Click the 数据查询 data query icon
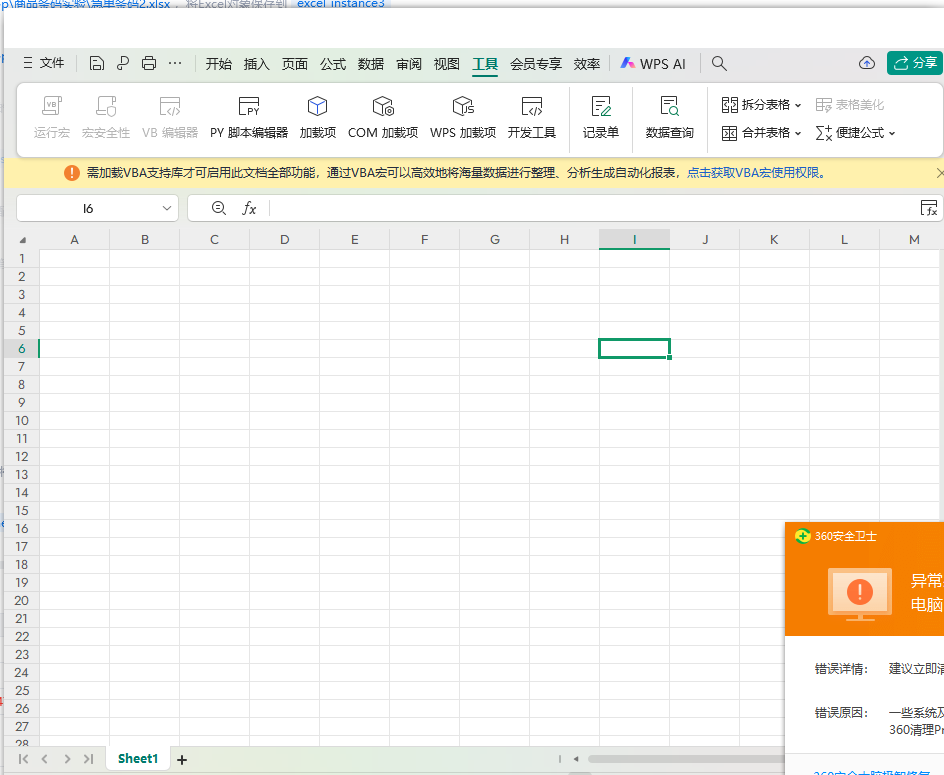Screen dimensions: 944x775 (x=669, y=117)
